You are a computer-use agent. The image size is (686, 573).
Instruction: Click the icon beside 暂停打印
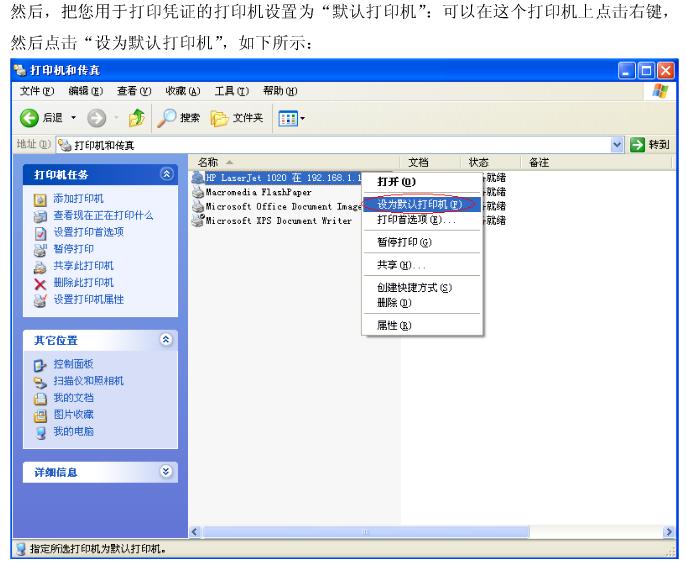[x=40, y=250]
